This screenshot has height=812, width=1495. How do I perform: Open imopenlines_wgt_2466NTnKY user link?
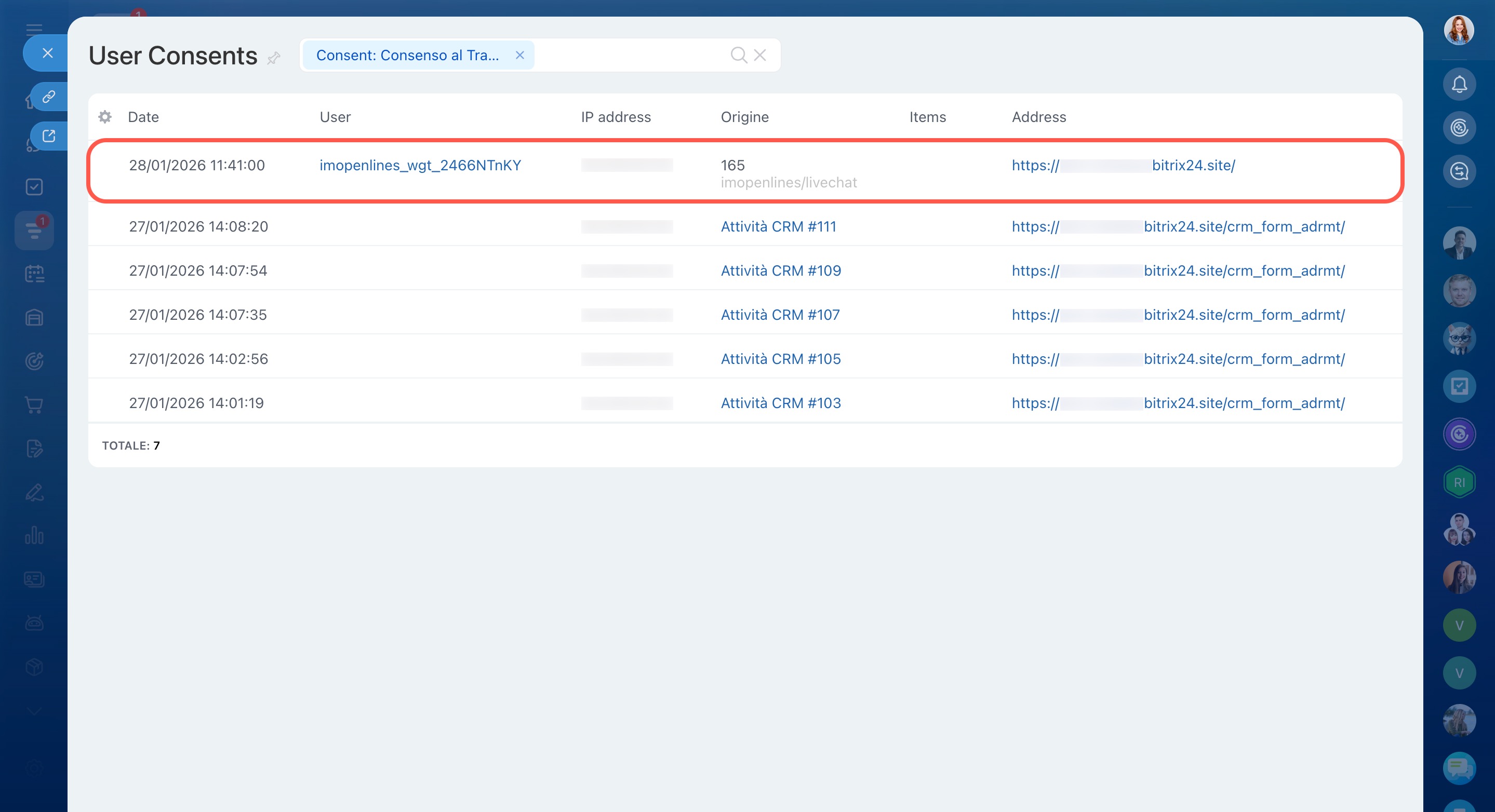tap(420, 165)
